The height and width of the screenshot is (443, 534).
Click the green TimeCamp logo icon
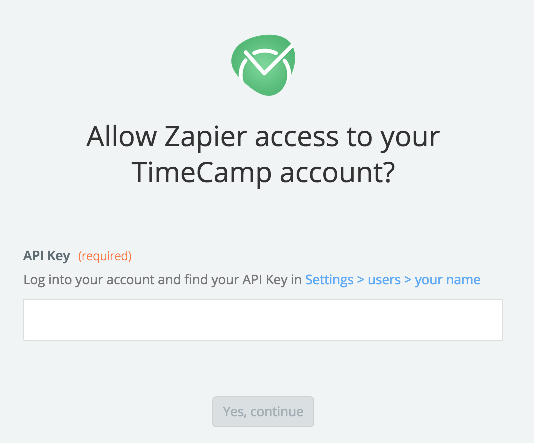coord(263,65)
